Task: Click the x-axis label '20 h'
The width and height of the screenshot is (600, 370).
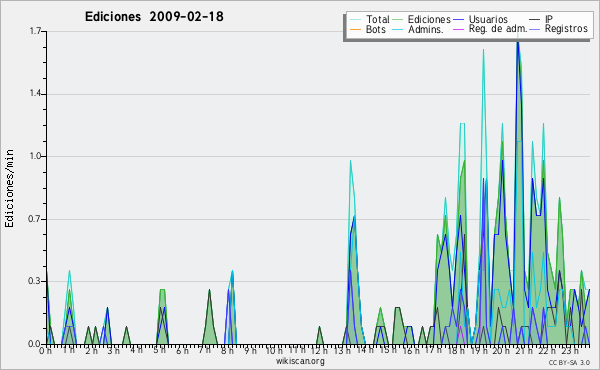Action: (501, 351)
